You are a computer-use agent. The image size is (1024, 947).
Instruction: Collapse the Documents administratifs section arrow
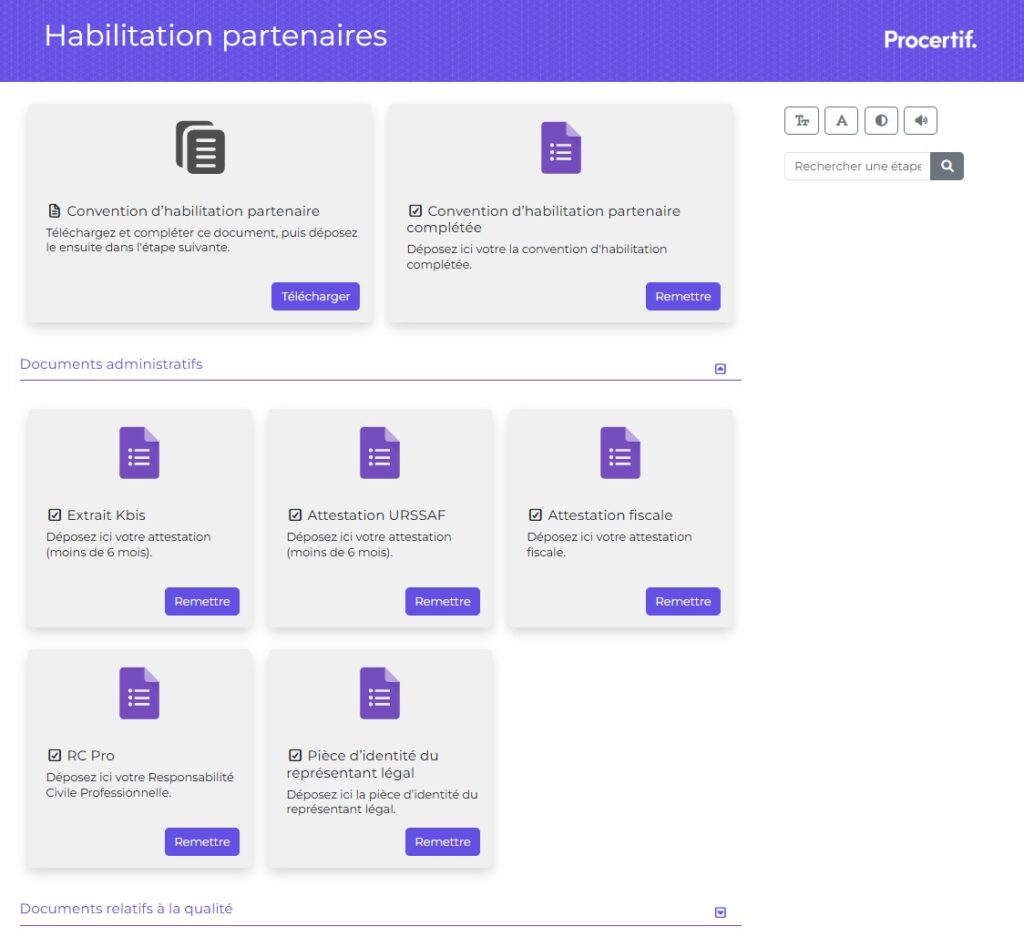[720, 368]
